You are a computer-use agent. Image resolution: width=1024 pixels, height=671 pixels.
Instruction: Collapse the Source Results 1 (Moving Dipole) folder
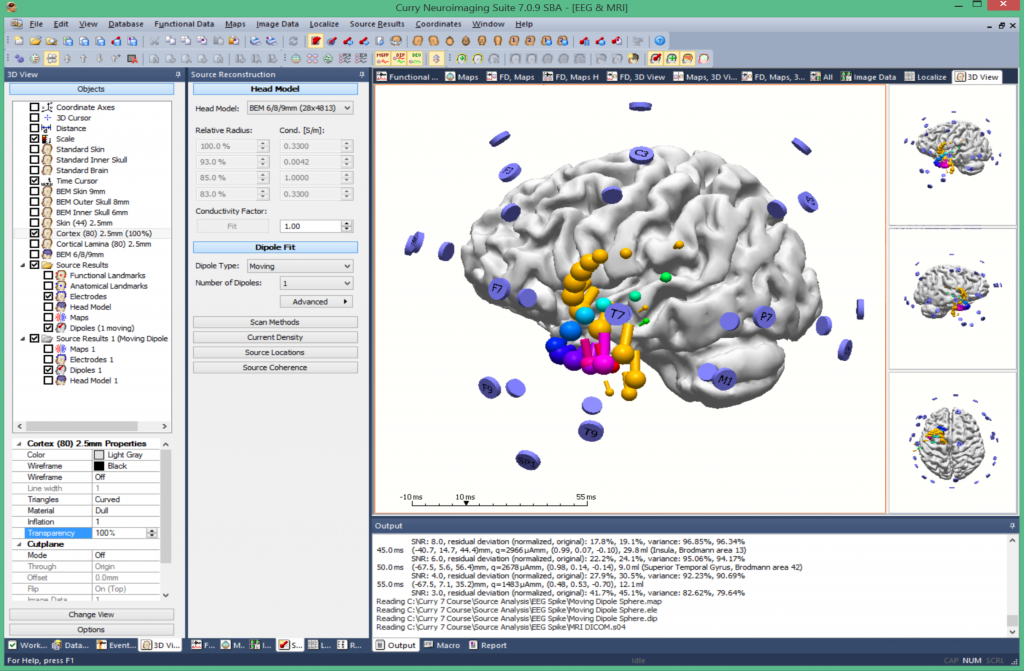23,338
